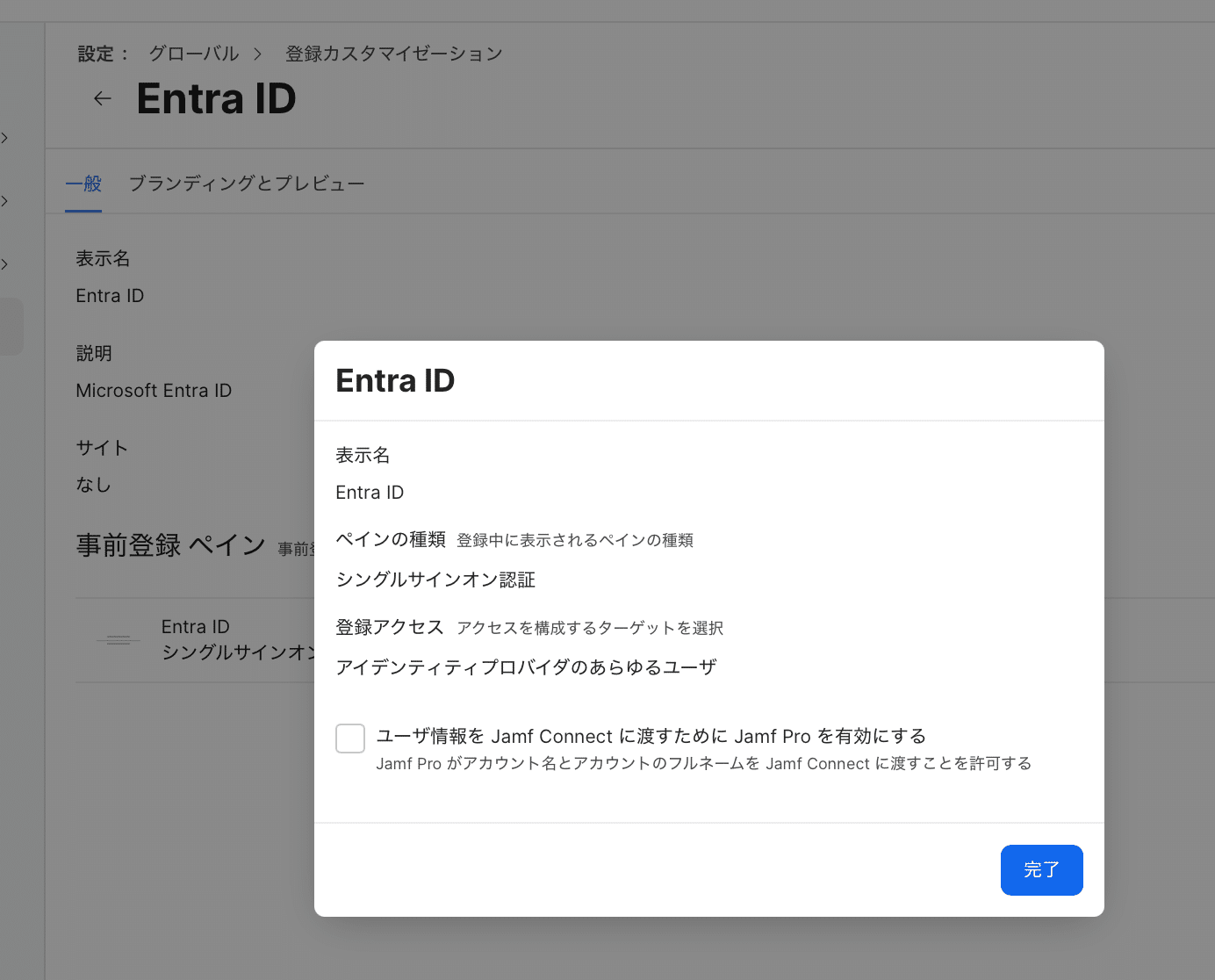Click the 登録アクセス label in dialog
The width and height of the screenshot is (1215, 980).
pos(390,627)
